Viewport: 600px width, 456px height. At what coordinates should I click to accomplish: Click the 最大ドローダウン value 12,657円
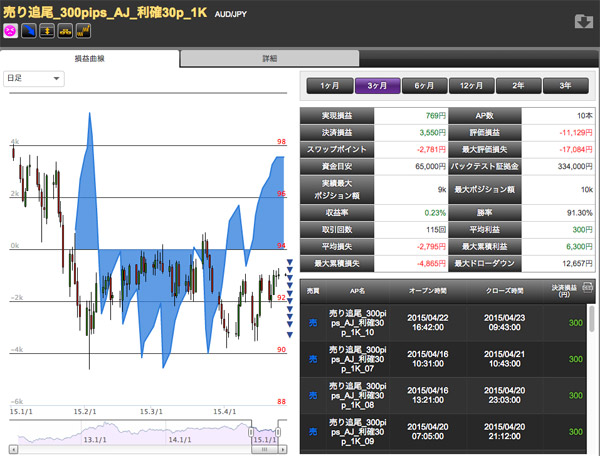577,263
